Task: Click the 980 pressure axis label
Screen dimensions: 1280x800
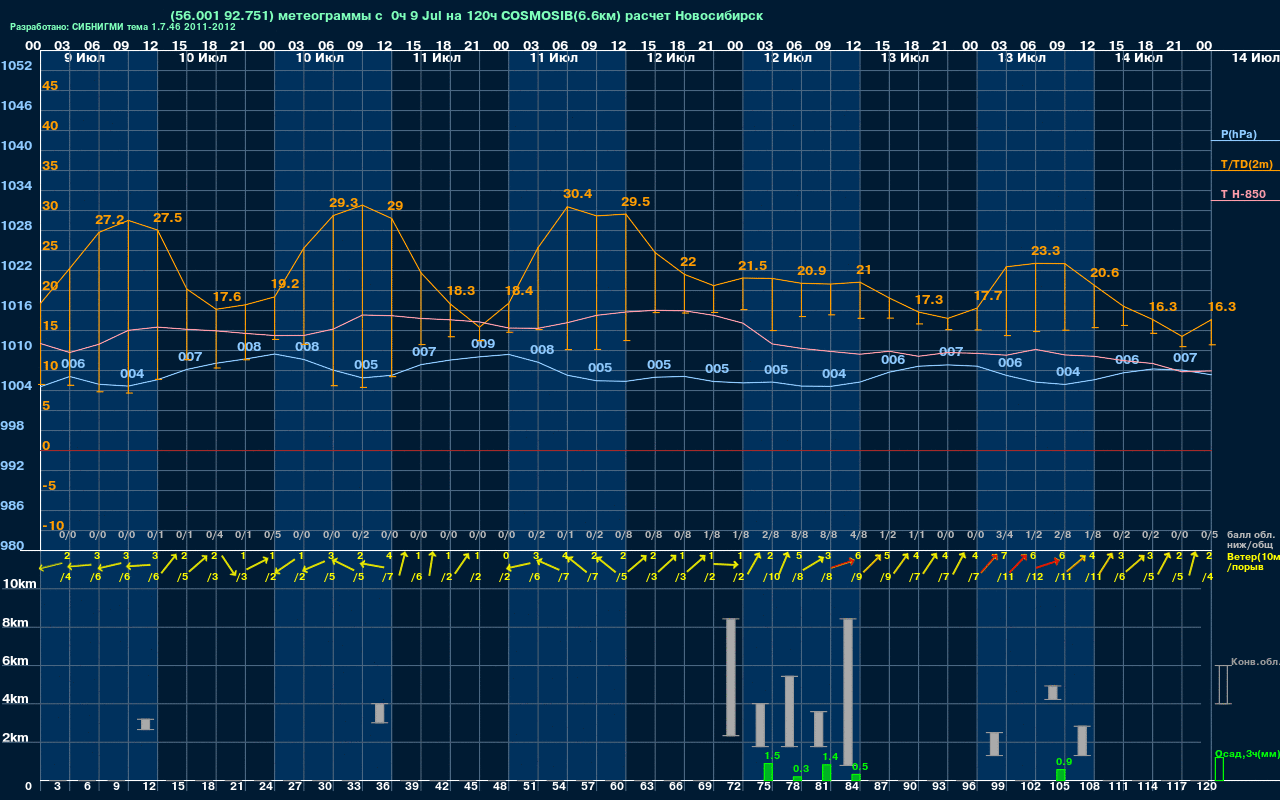Action: (12, 546)
